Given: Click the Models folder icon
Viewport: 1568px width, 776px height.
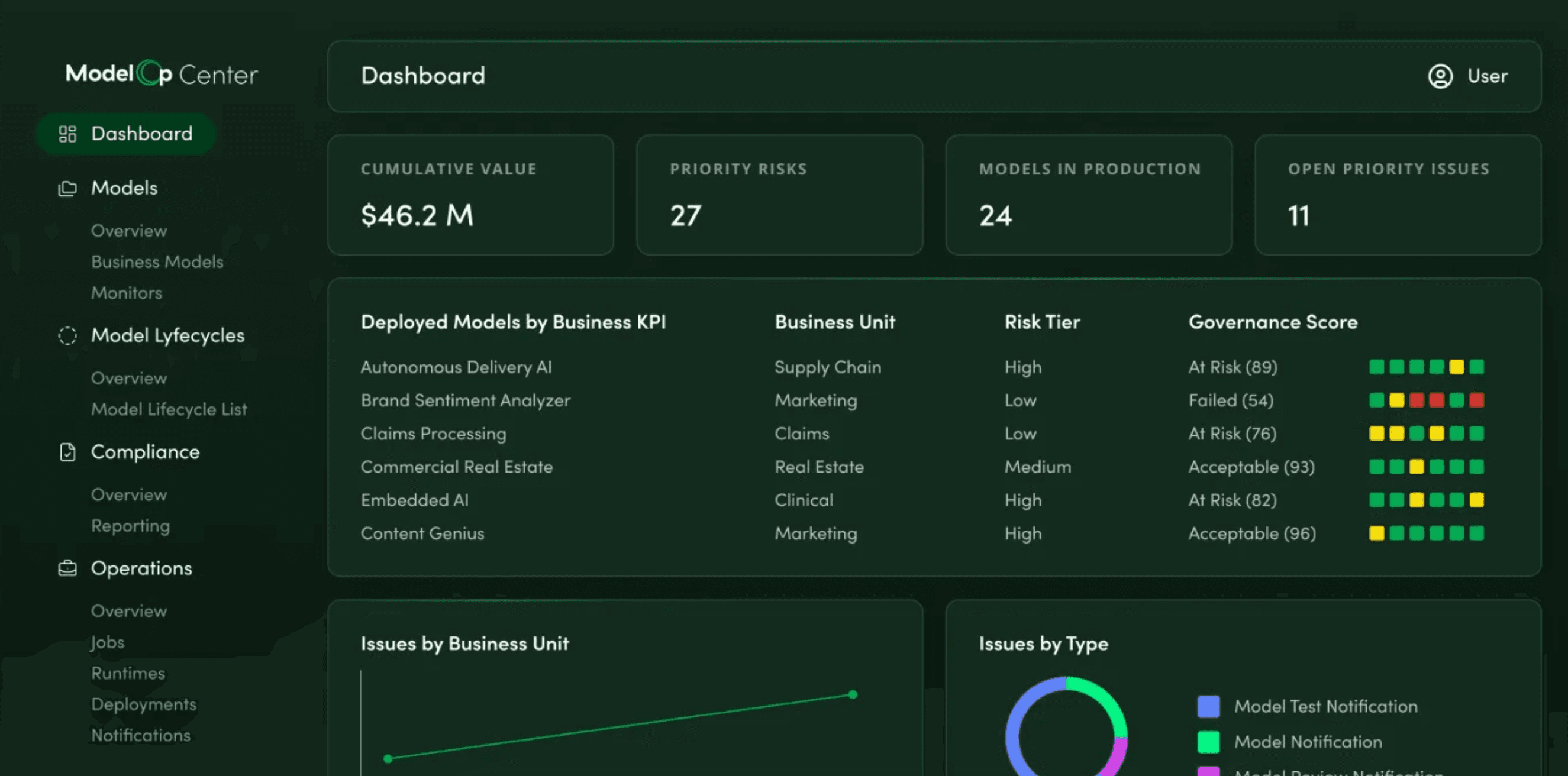Looking at the screenshot, I should [67, 189].
